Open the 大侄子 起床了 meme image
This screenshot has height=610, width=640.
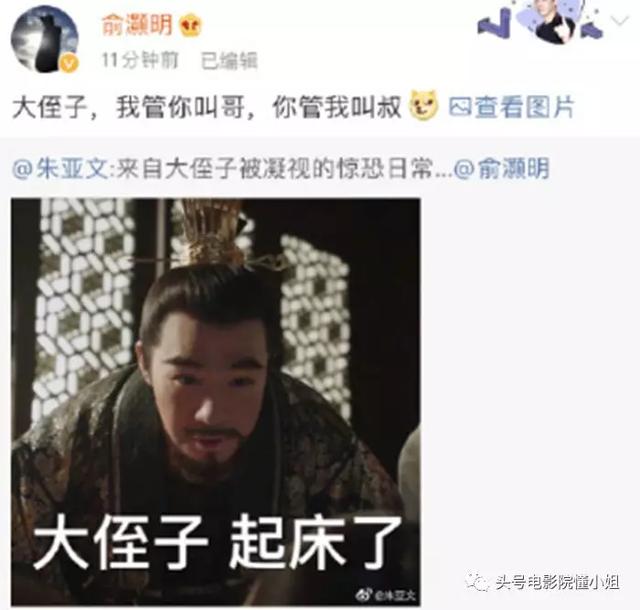pos(216,402)
